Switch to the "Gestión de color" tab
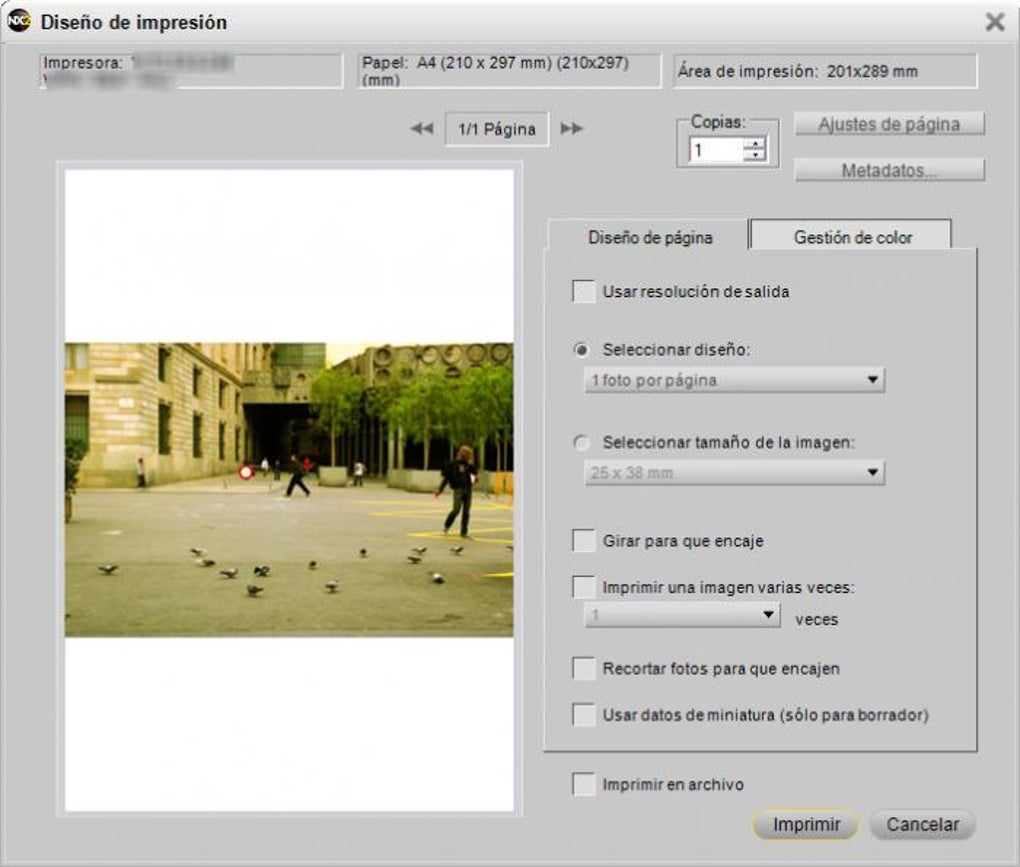The image size is (1020, 867). click(x=853, y=234)
